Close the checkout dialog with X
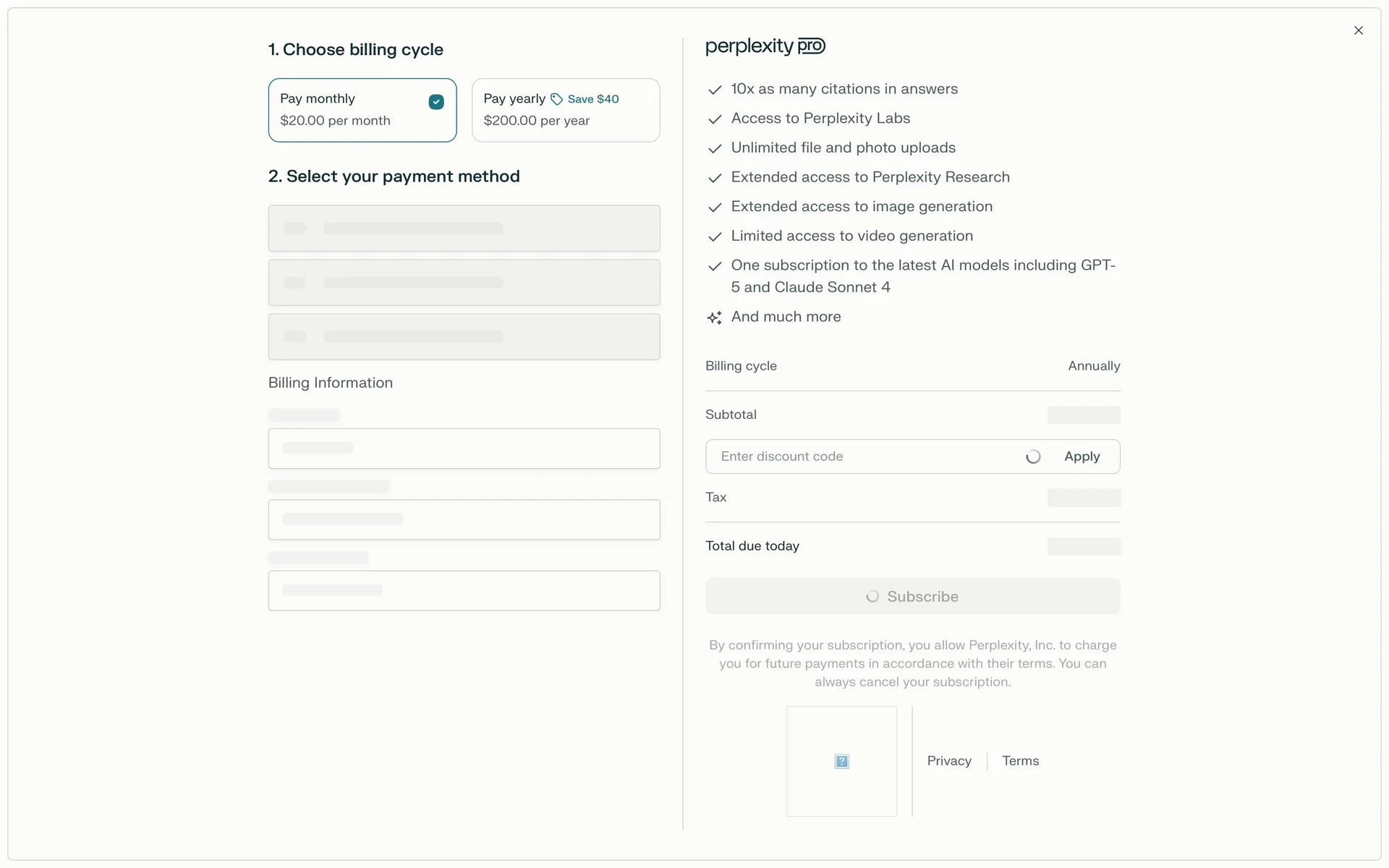The height and width of the screenshot is (868, 1389). [x=1358, y=30]
